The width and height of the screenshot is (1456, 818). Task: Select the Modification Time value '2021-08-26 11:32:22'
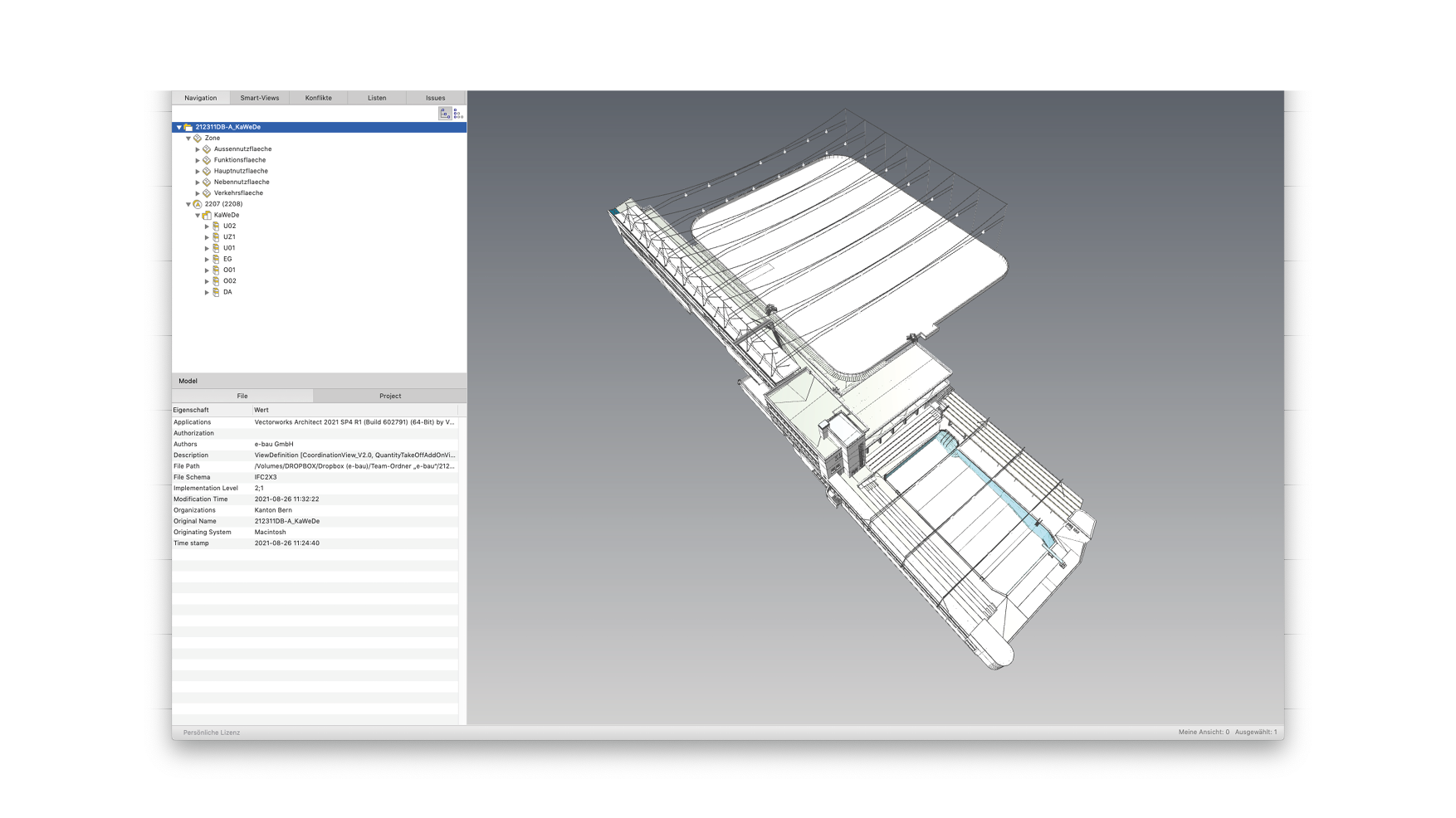pos(287,499)
